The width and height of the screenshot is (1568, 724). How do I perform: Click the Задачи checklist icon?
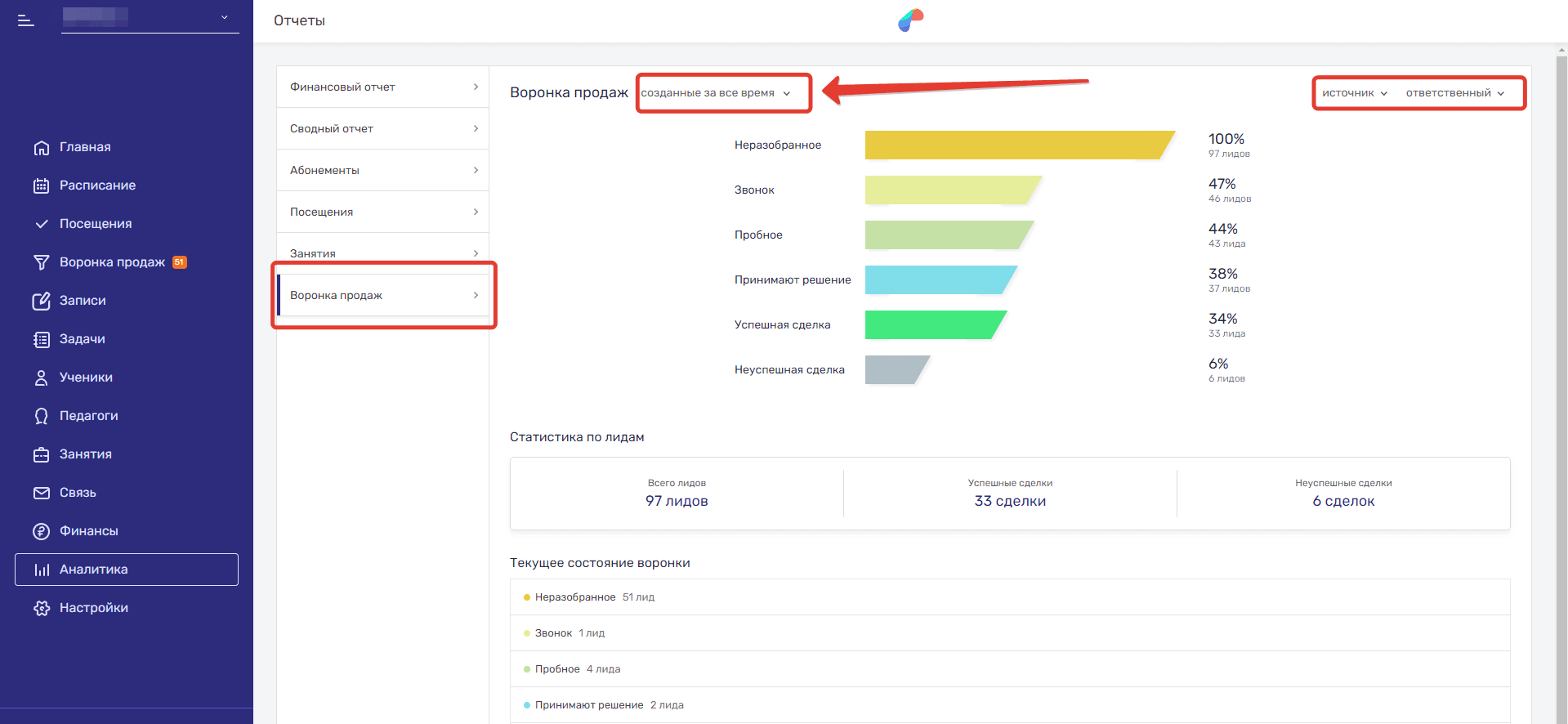(42, 340)
